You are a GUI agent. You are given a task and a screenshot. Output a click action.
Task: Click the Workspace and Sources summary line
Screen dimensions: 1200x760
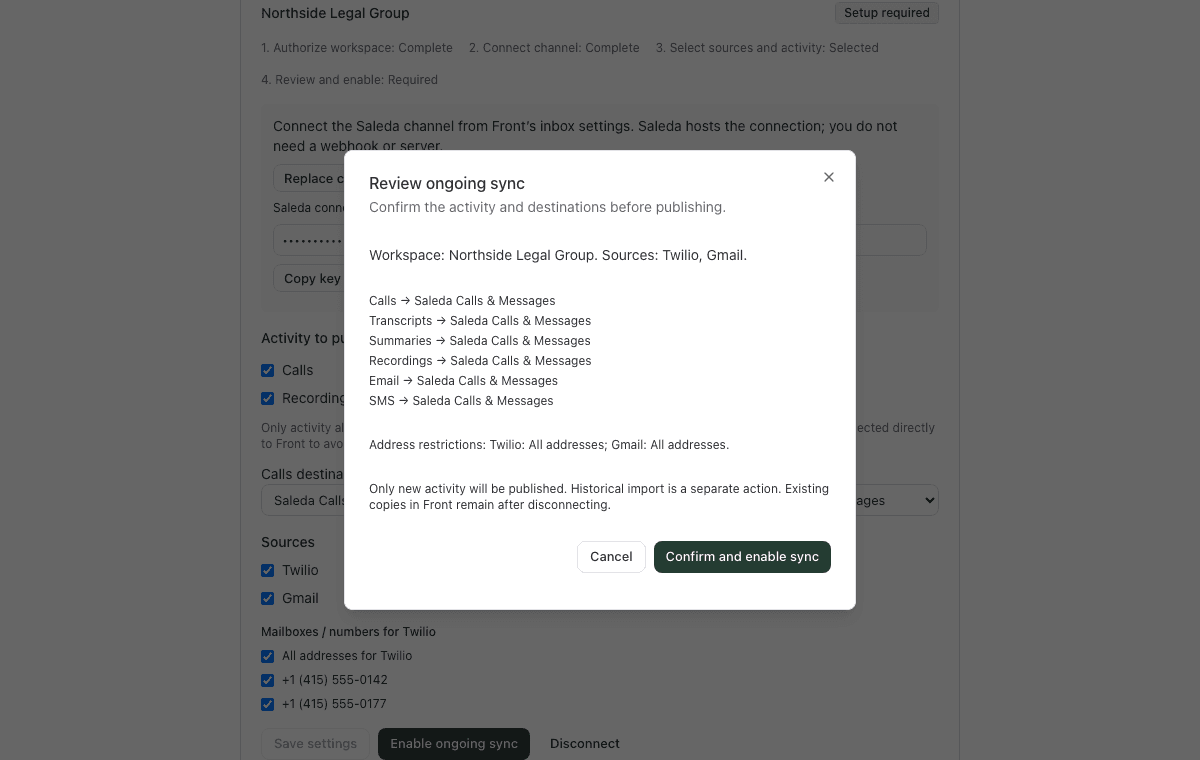[558, 255]
